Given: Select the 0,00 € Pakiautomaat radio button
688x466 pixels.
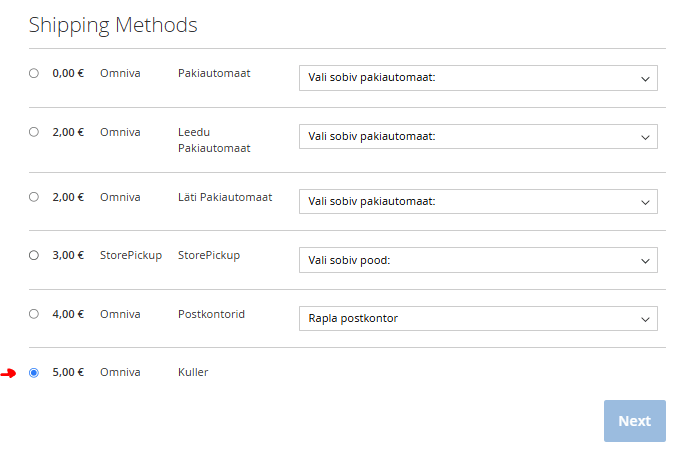Looking at the screenshot, I should [34, 73].
